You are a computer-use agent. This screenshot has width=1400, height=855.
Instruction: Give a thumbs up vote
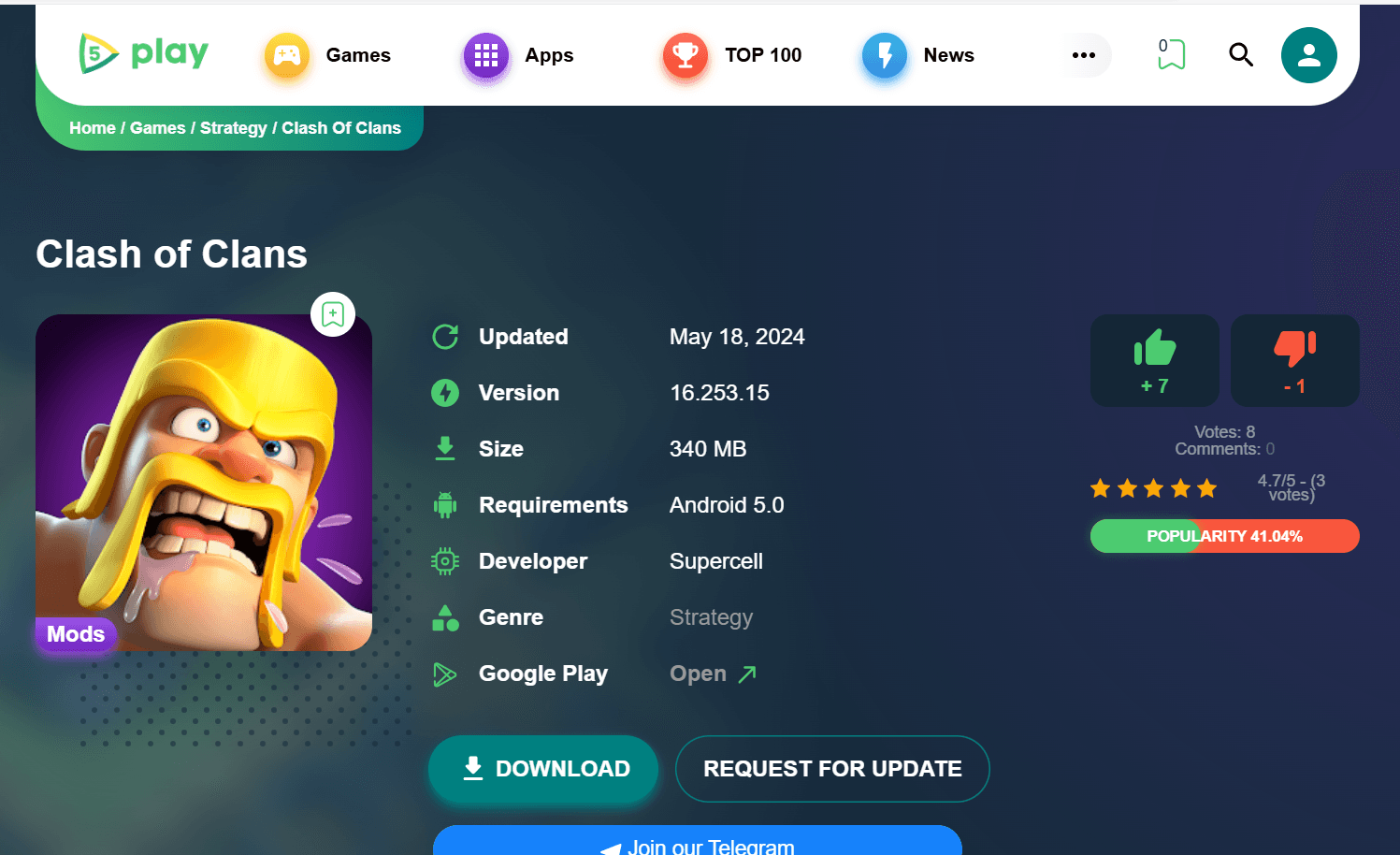coord(1155,360)
